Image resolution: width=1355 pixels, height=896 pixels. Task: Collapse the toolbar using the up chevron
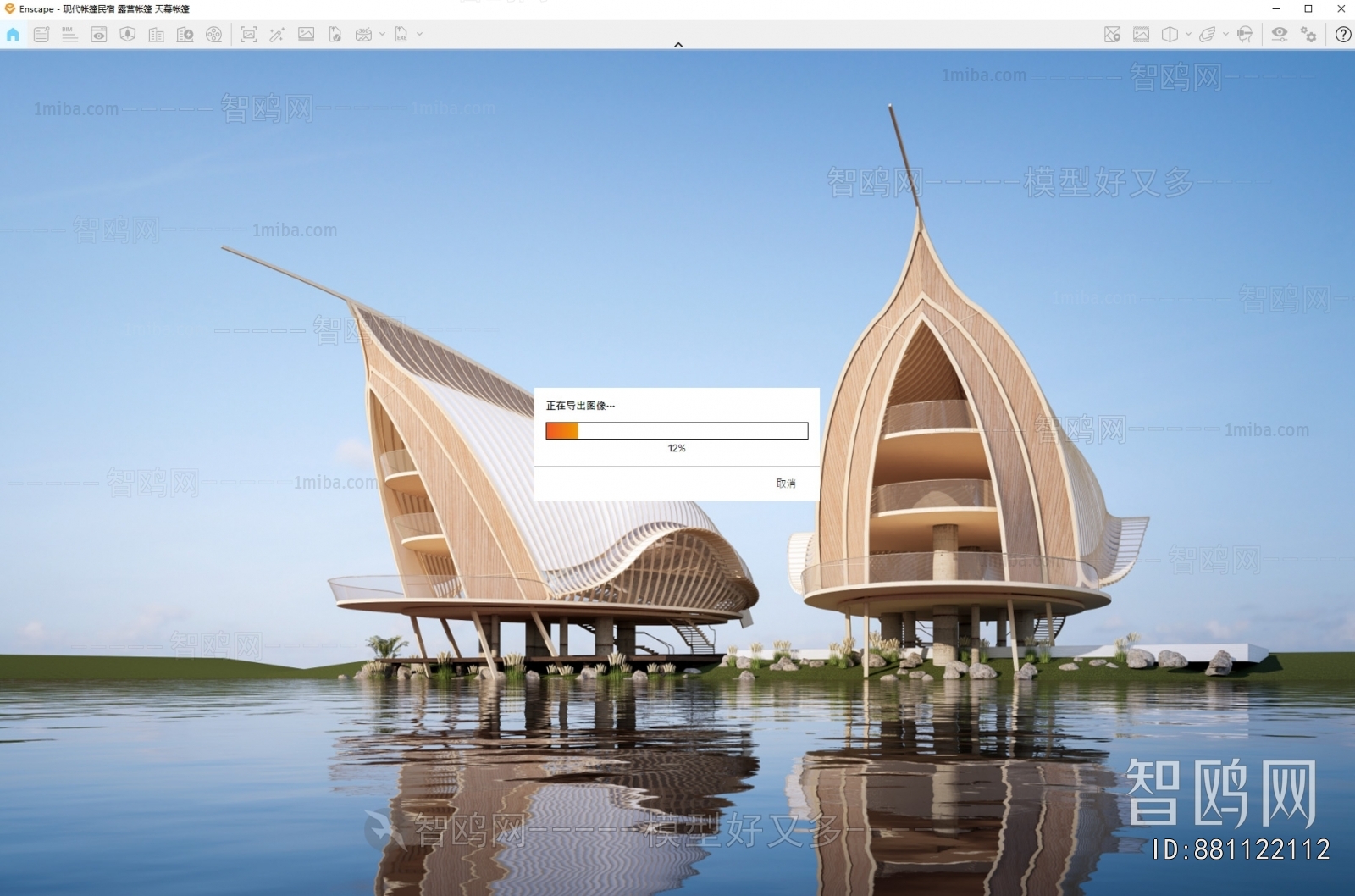677,45
